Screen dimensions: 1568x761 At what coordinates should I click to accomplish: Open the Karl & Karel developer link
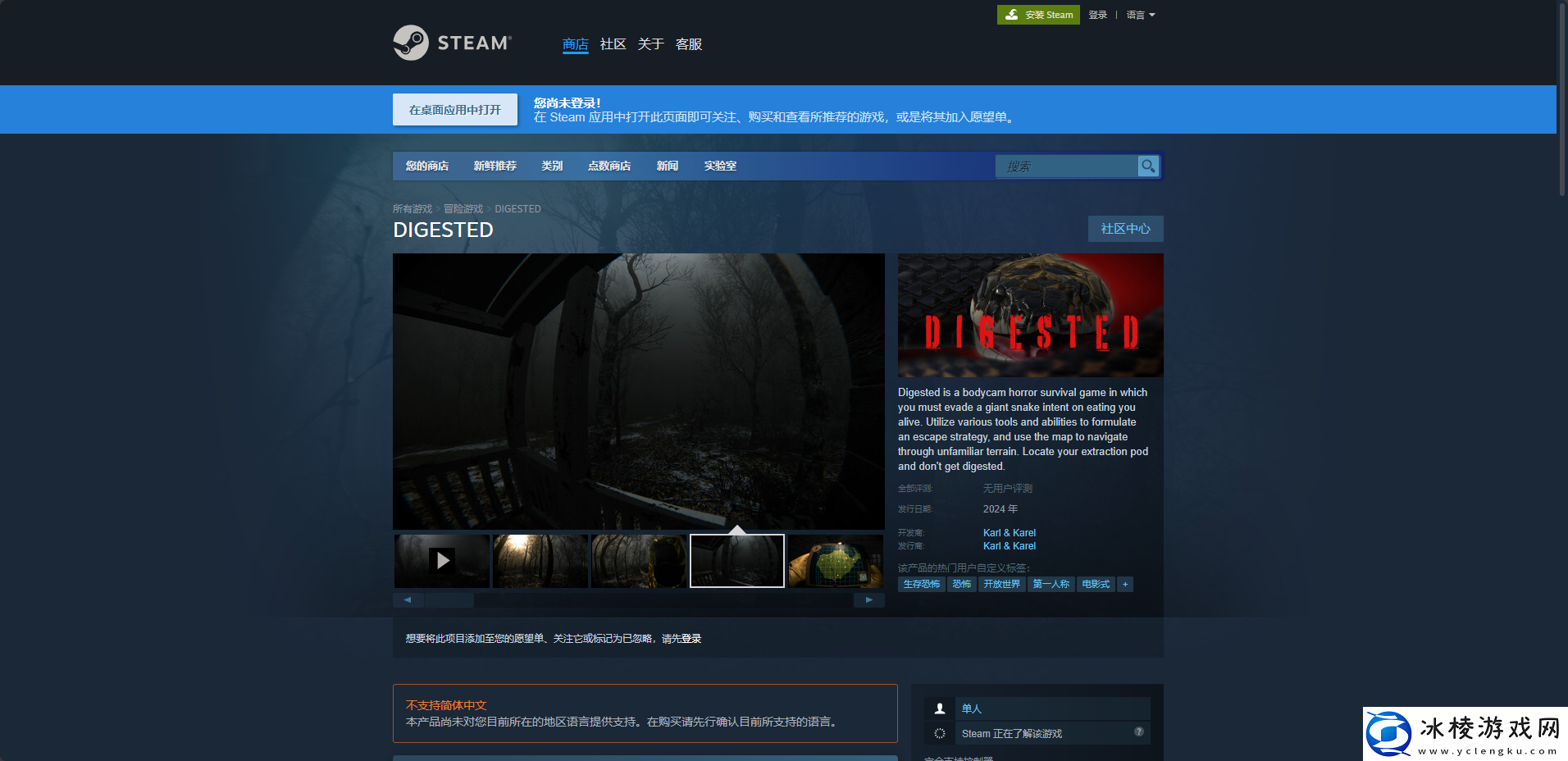click(1009, 533)
